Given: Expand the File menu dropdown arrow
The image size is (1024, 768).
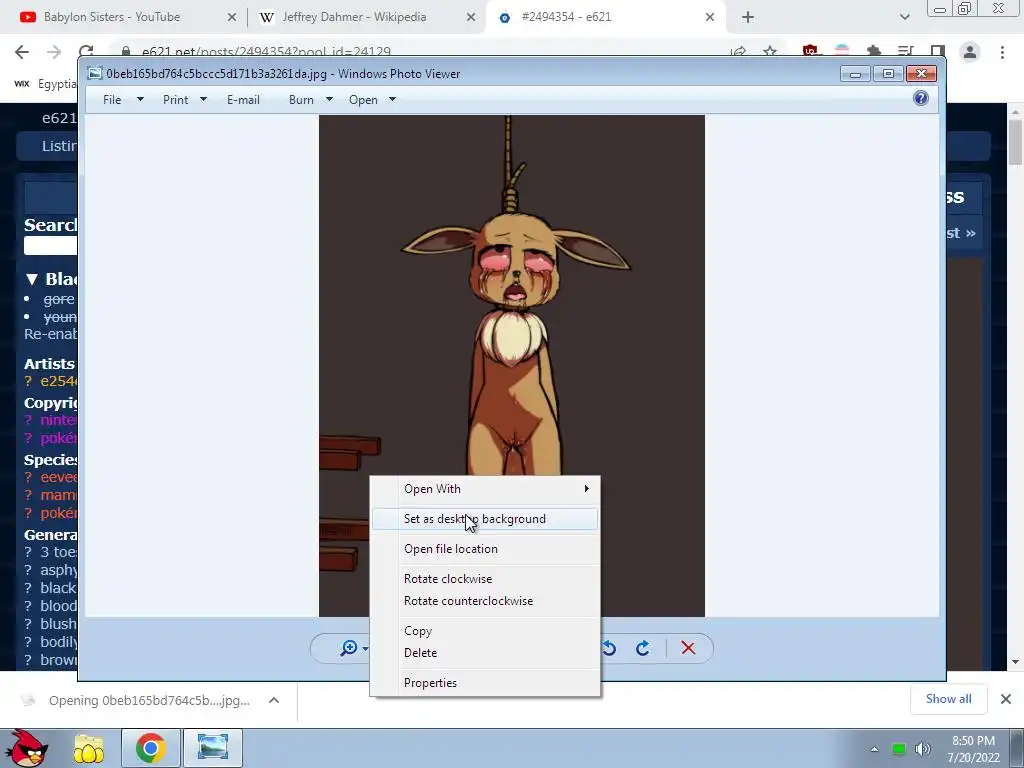Looking at the screenshot, I should tap(140, 100).
